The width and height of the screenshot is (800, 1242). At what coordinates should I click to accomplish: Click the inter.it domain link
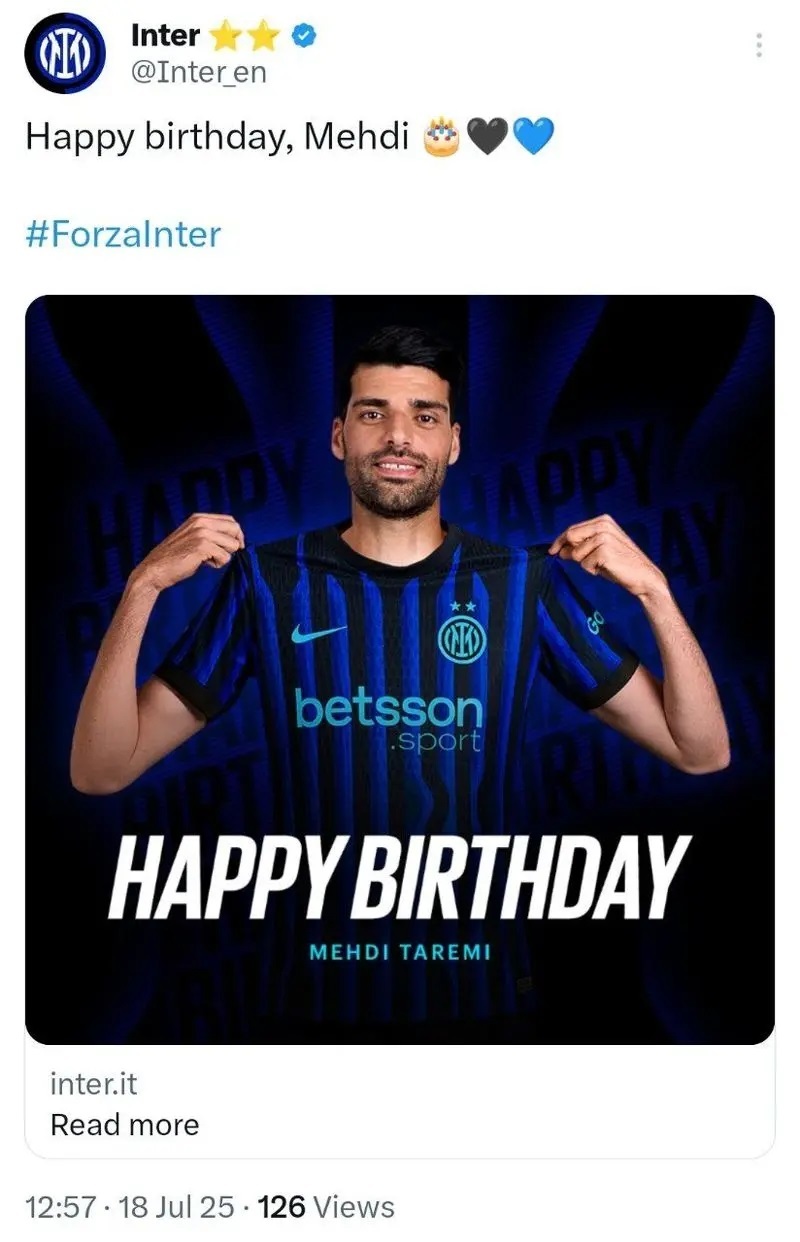pos(93,1082)
